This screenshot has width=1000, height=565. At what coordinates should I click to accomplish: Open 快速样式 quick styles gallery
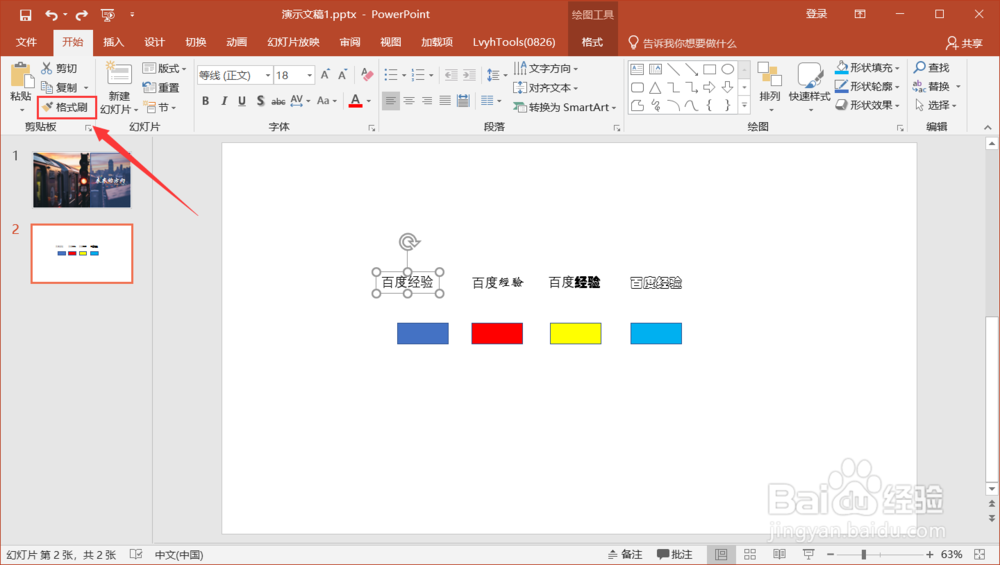(x=809, y=87)
